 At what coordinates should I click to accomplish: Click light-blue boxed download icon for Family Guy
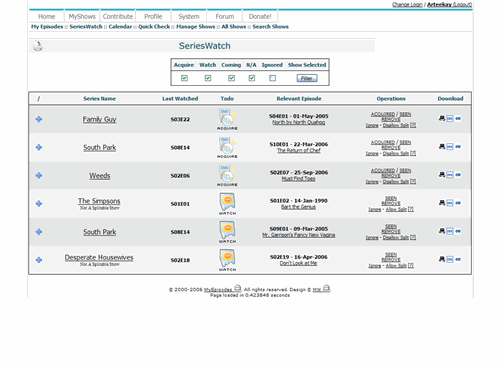click(x=450, y=119)
